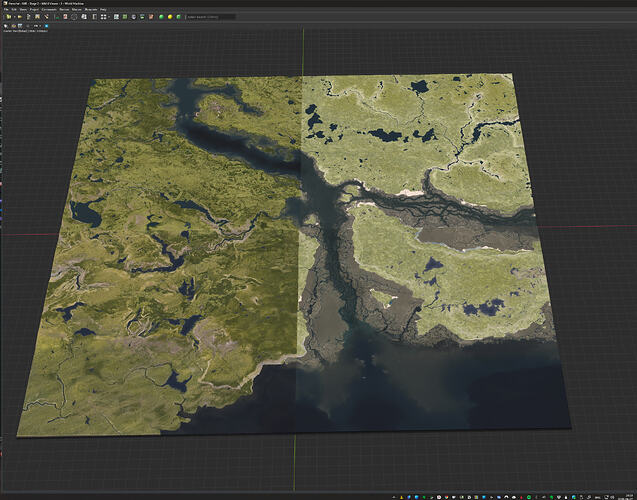Expand the arrow beside new file icon
The height and width of the screenshot is (500, 637).
pyautogui.click(x=14, y=17)
